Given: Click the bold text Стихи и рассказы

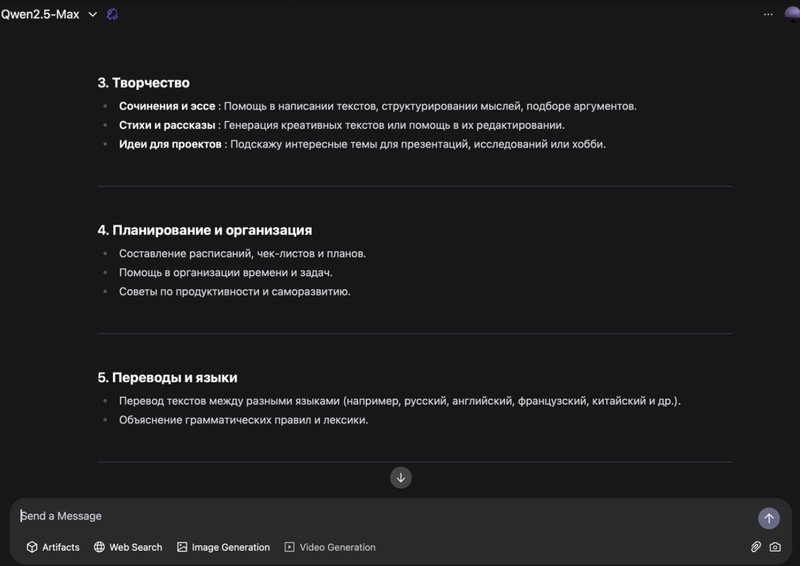Looking at the screenshot, I should pyautogui.click(x=167, y=125).
